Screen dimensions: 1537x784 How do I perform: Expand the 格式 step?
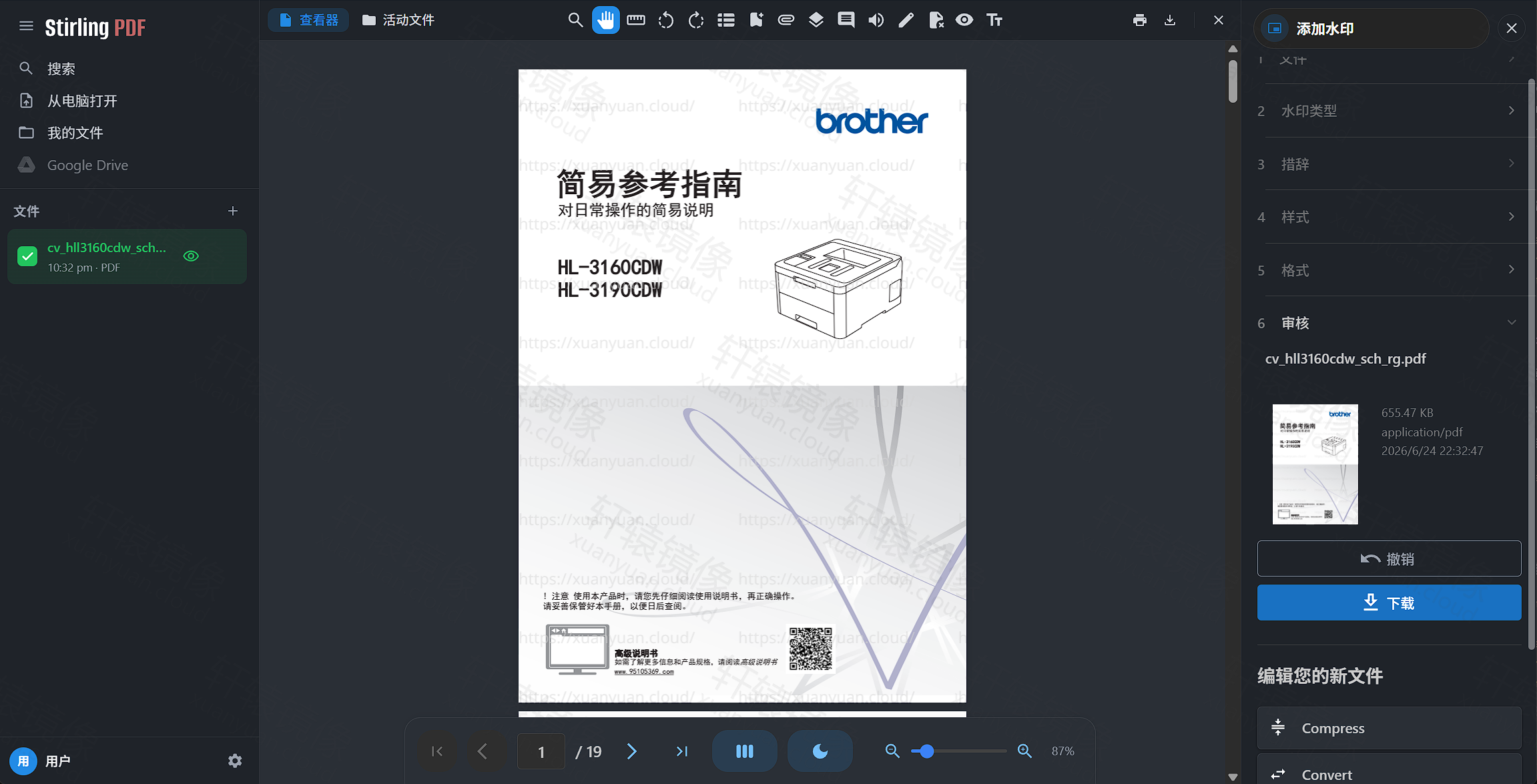click(x=1388, y=270)
